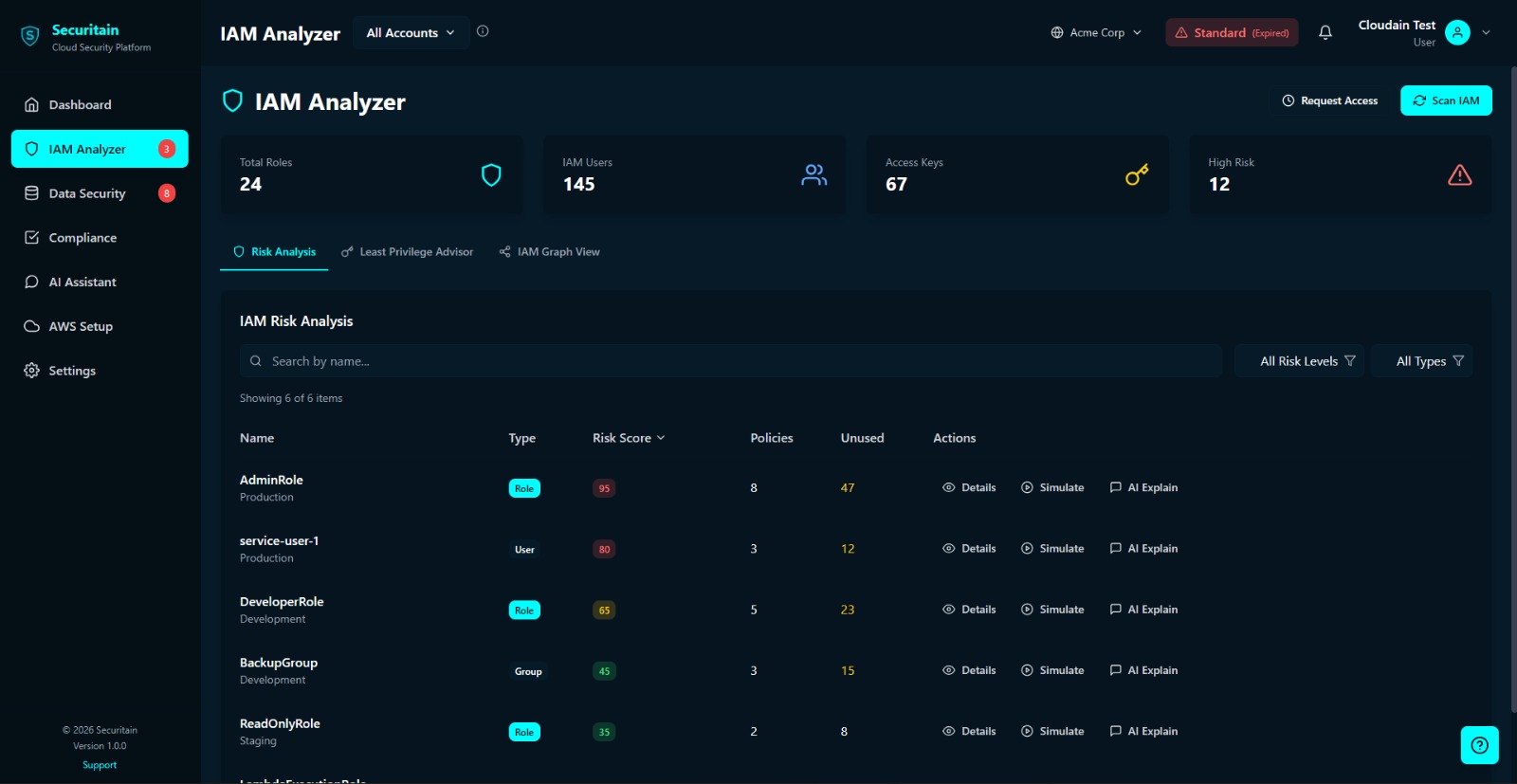
Task: Click Simulate for ReadOnlyRole
Action: (1052, 731)
